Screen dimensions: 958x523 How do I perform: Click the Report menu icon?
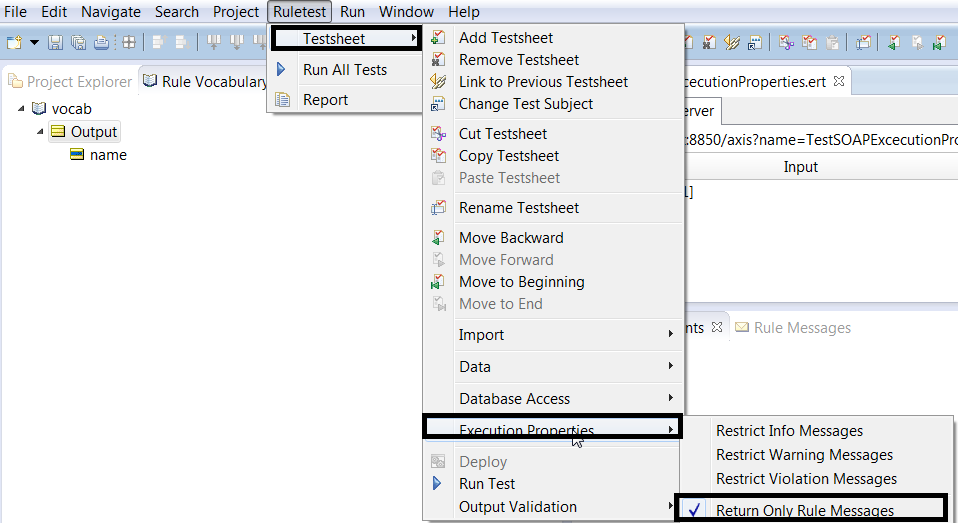point(282,100)
